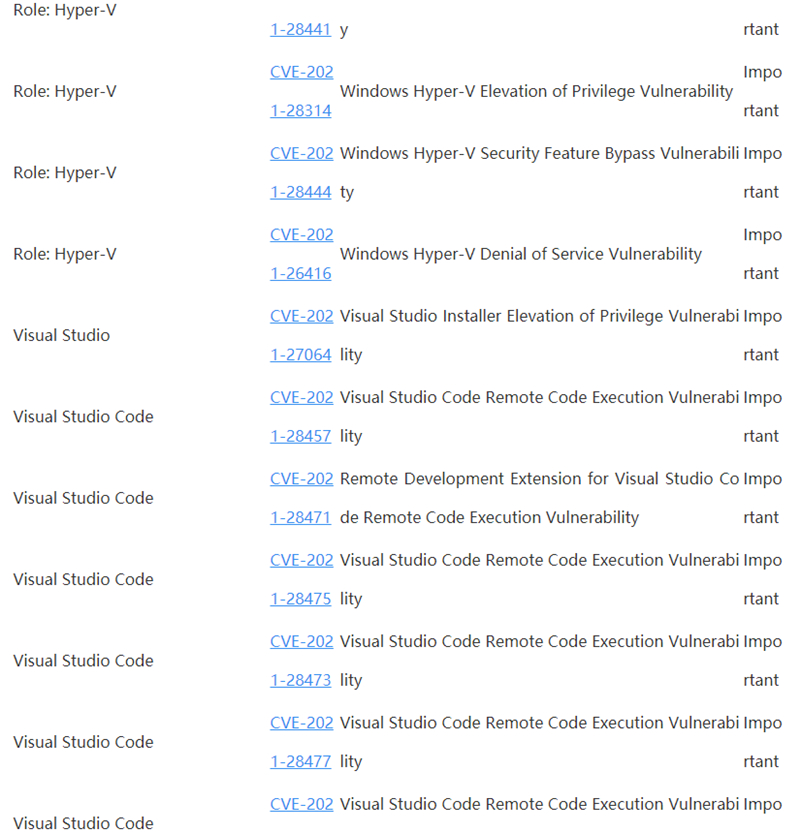Open the CVE link ending in 1-28314
The width and height of the screenshot is (800, 832).
(x=300, y=111)
